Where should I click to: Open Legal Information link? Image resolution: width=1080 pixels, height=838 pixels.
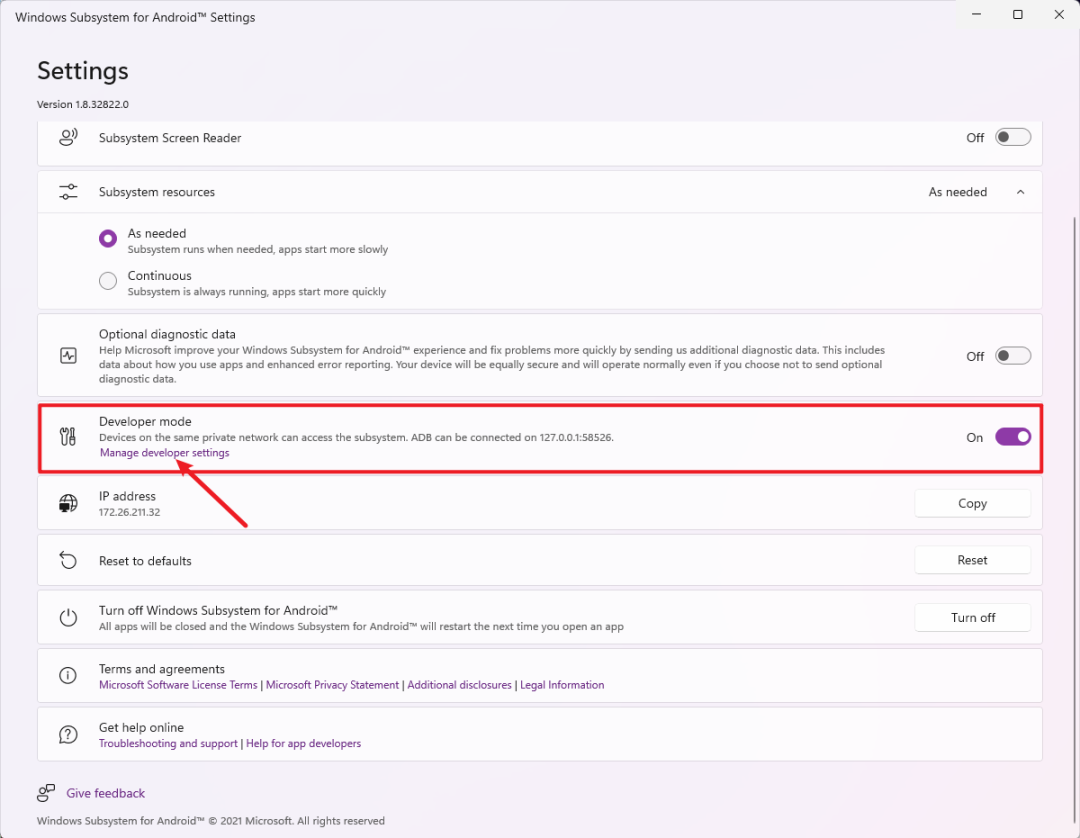click(x=562, y=685)
